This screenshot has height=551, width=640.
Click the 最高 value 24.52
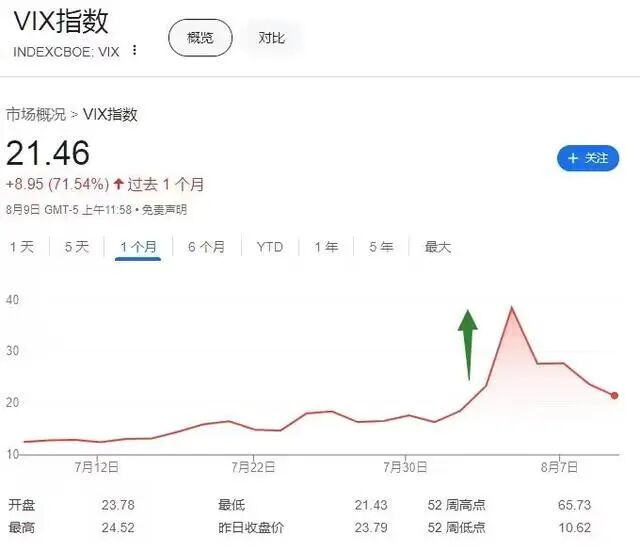(x=118, y=527)
